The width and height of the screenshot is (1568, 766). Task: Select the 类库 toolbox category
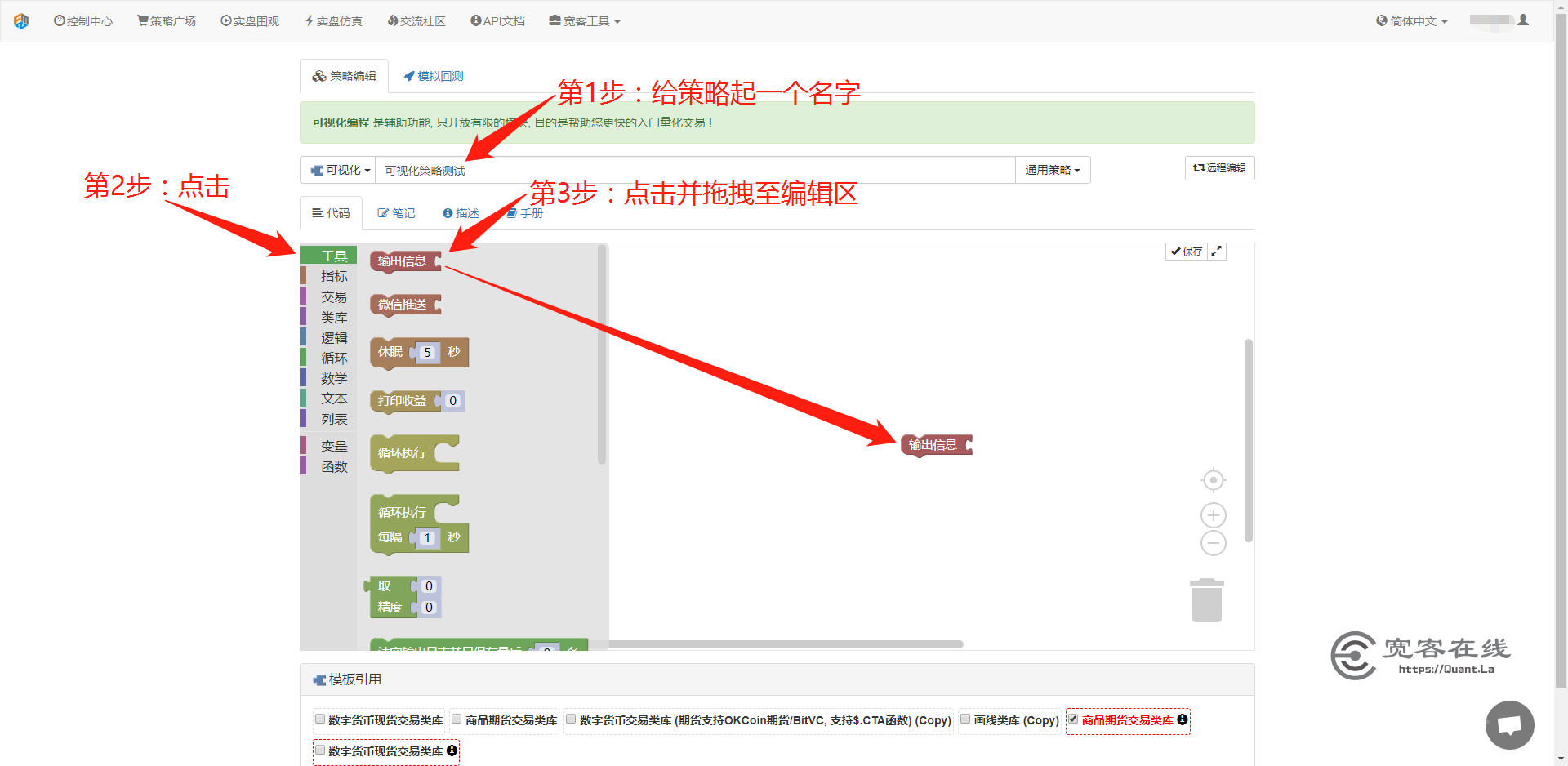tap(328, 317)
